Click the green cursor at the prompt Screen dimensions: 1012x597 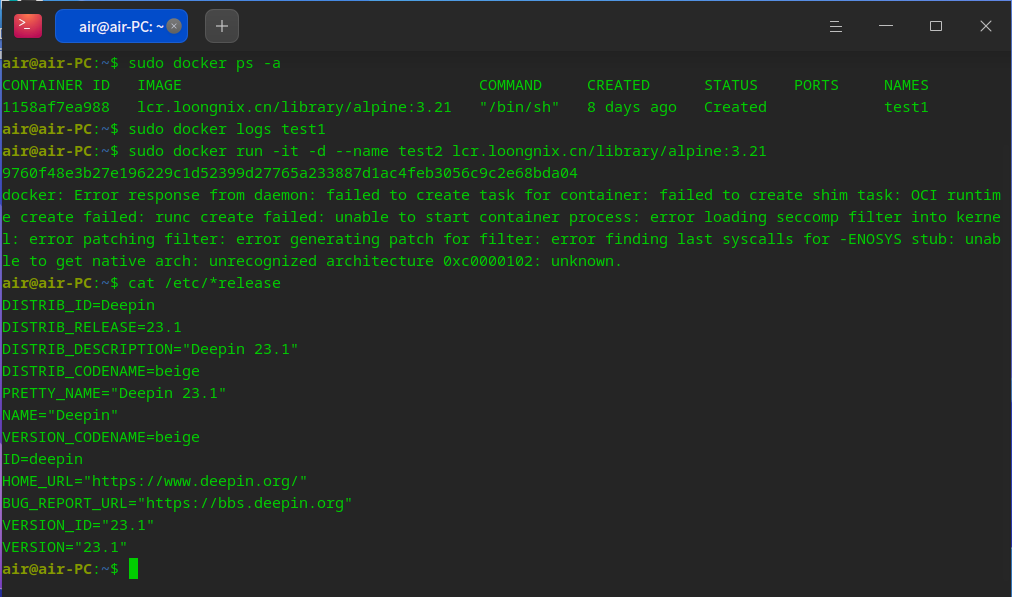point(134,569)
